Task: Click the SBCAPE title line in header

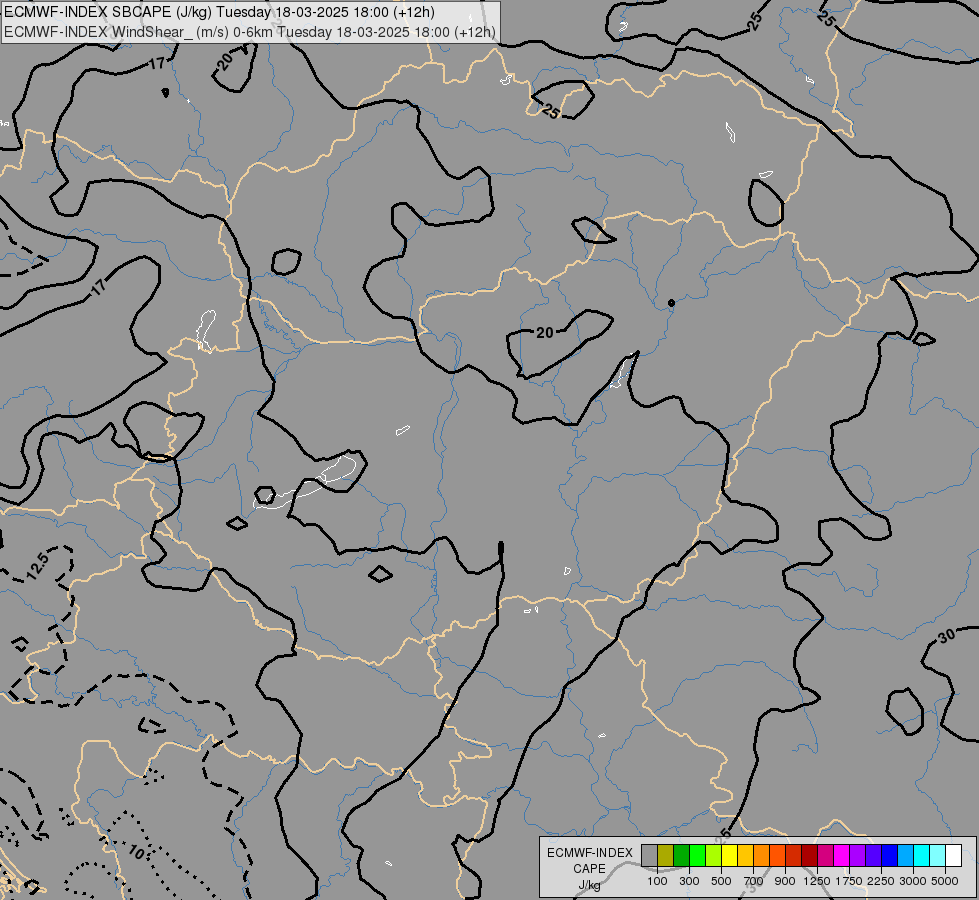Action: pyautogui.click(x=219, y=12)
